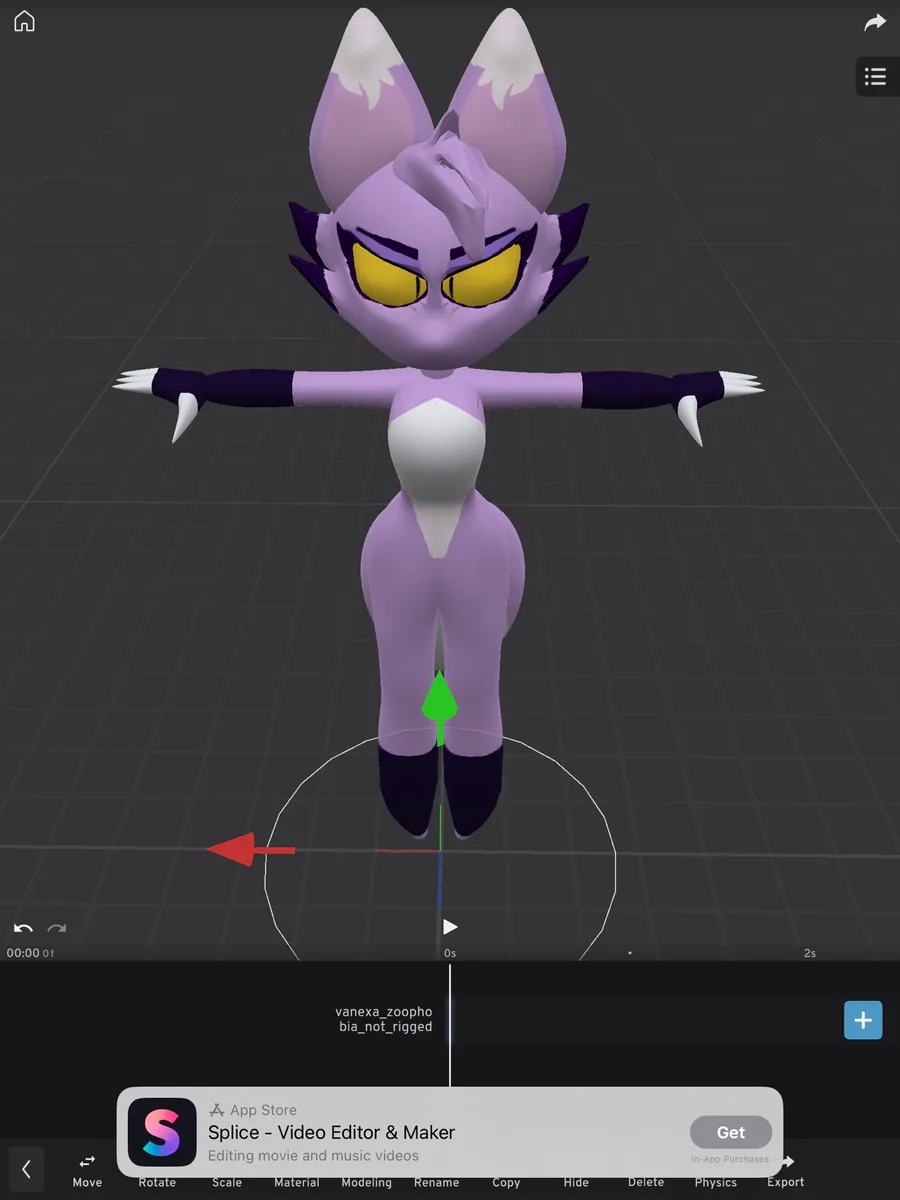Open the Modeling tools
Screen dimensions: 900x1200
[x=367, y=1181]
